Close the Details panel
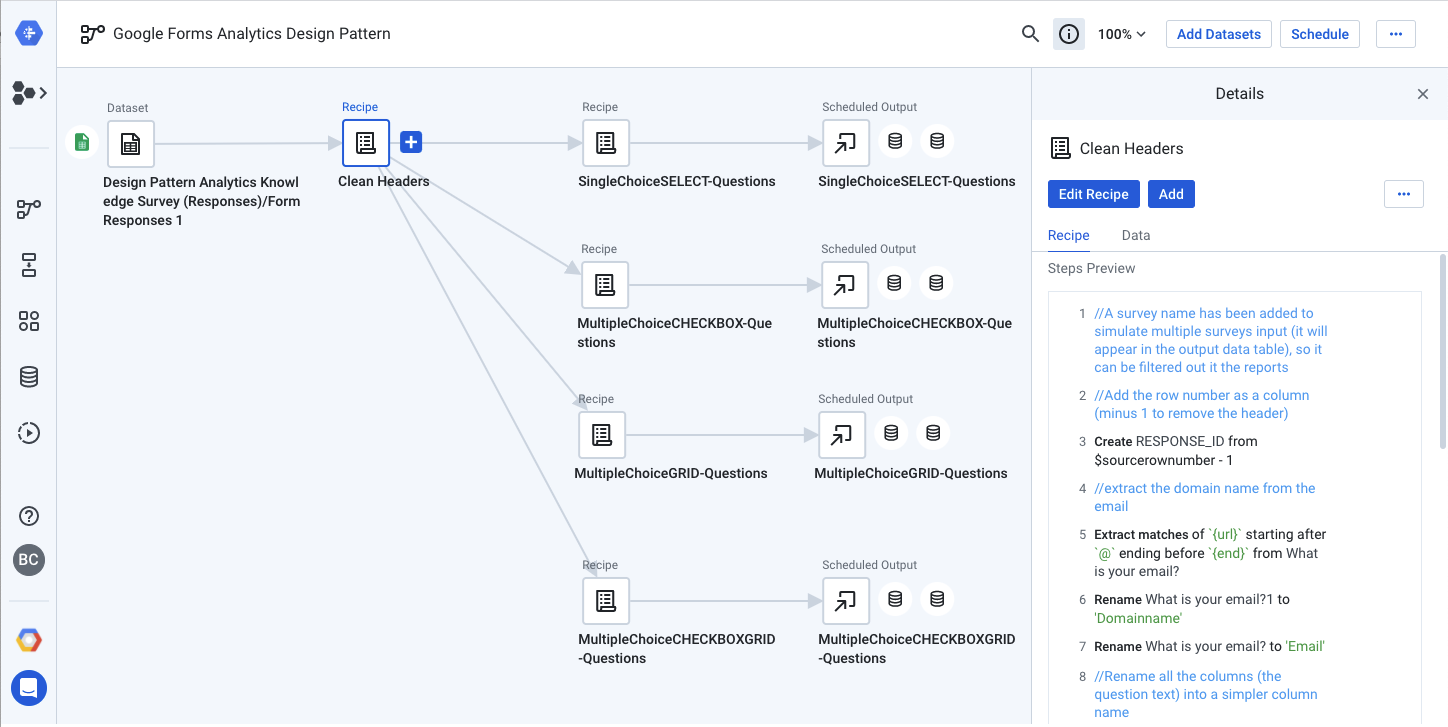The image size is (1448, 727). point(1422,94)
